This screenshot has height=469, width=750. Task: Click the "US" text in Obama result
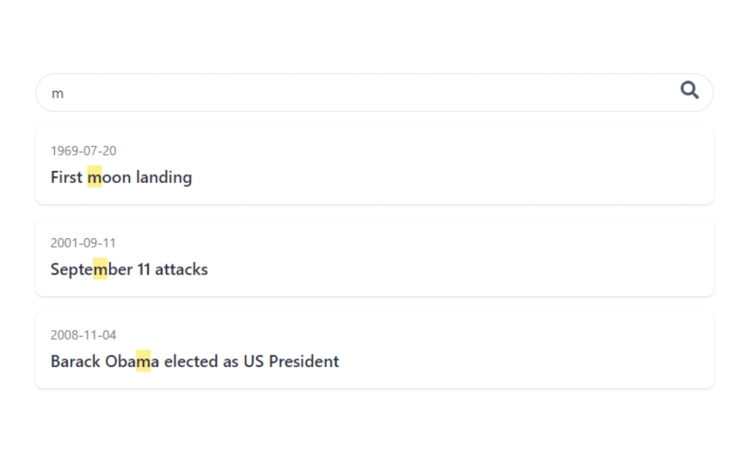254,361
